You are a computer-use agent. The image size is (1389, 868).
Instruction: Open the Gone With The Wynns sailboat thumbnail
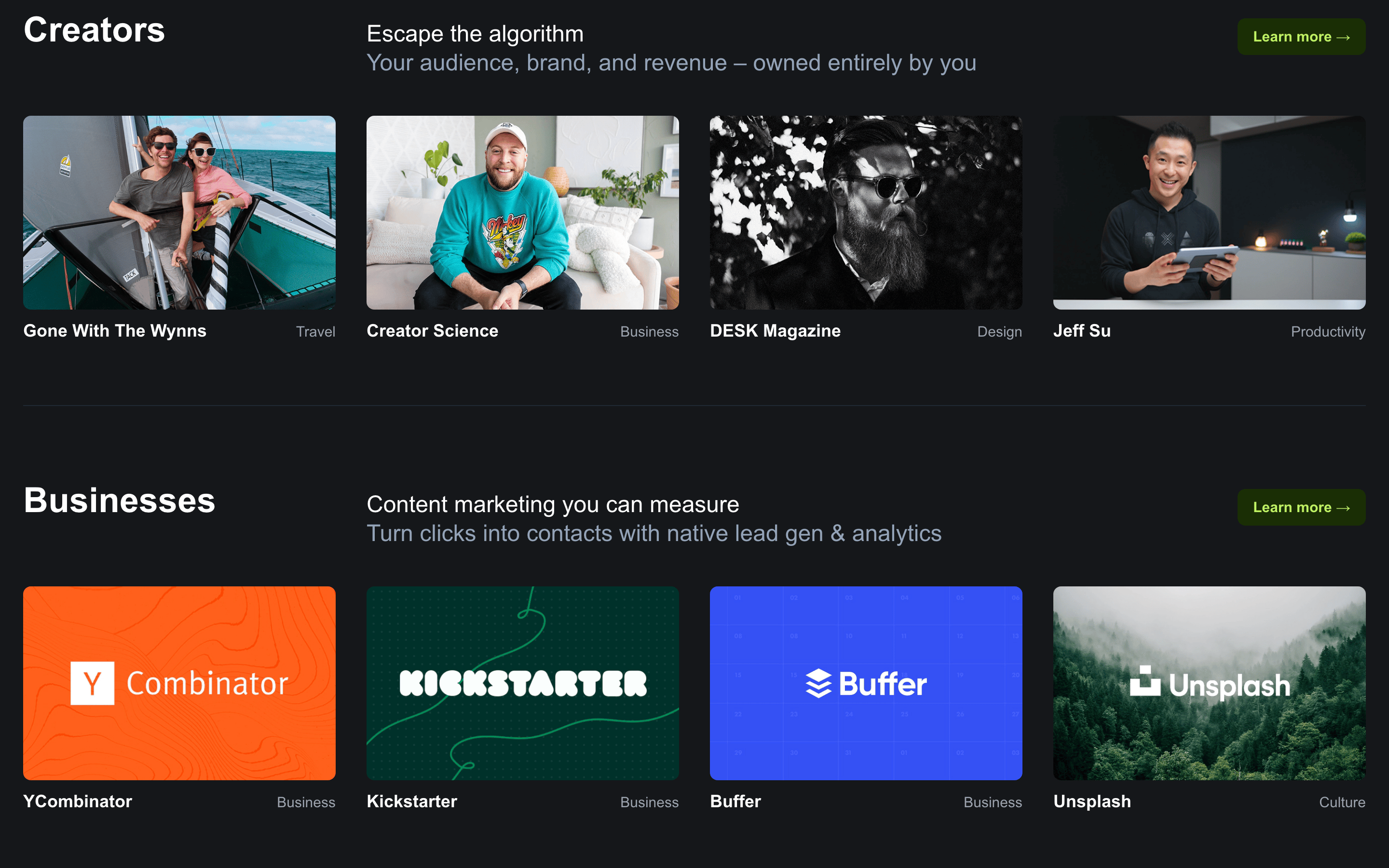[179, 212]
